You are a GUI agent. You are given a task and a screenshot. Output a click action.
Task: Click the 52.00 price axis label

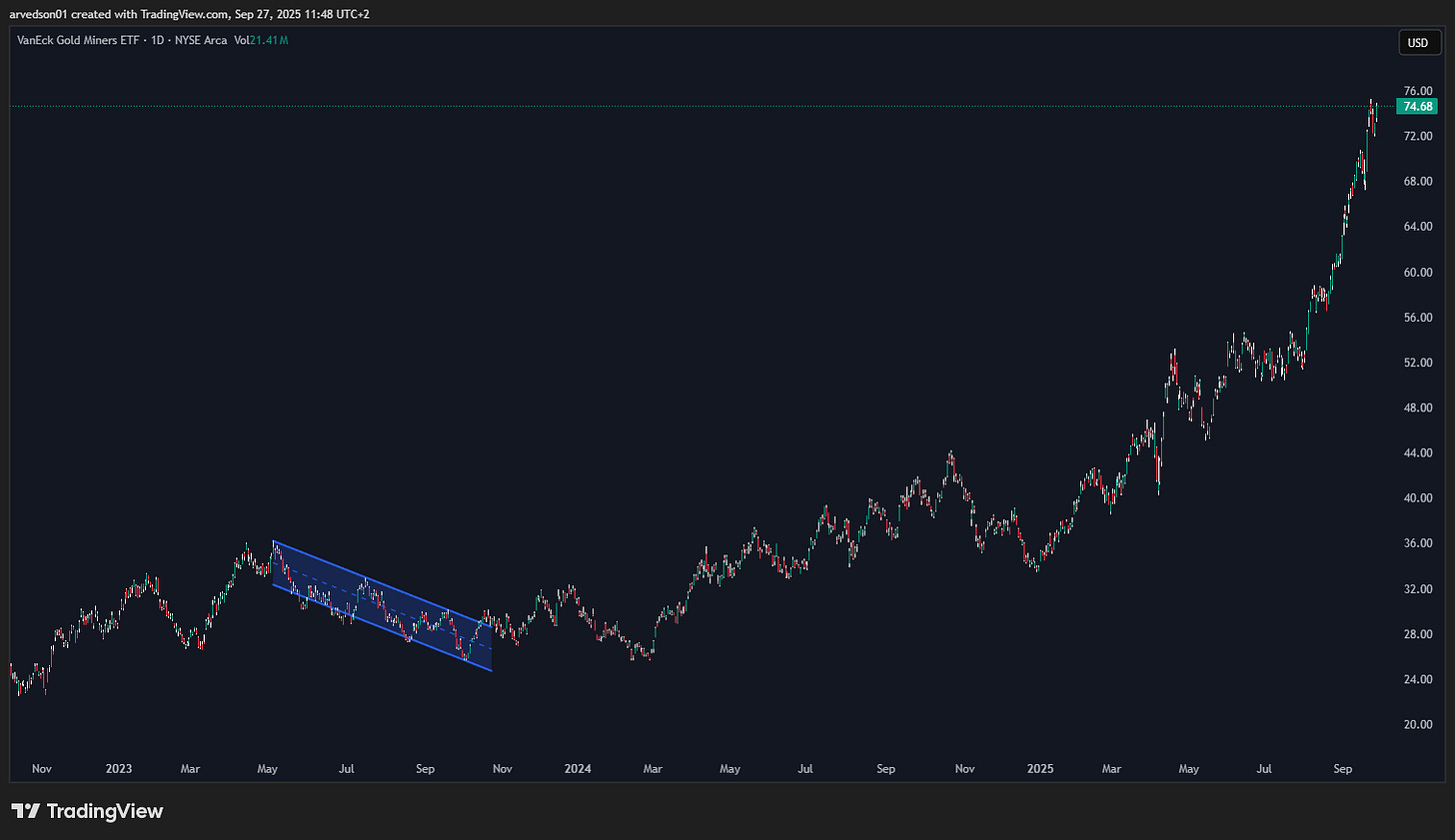(x=1418, y=363)
